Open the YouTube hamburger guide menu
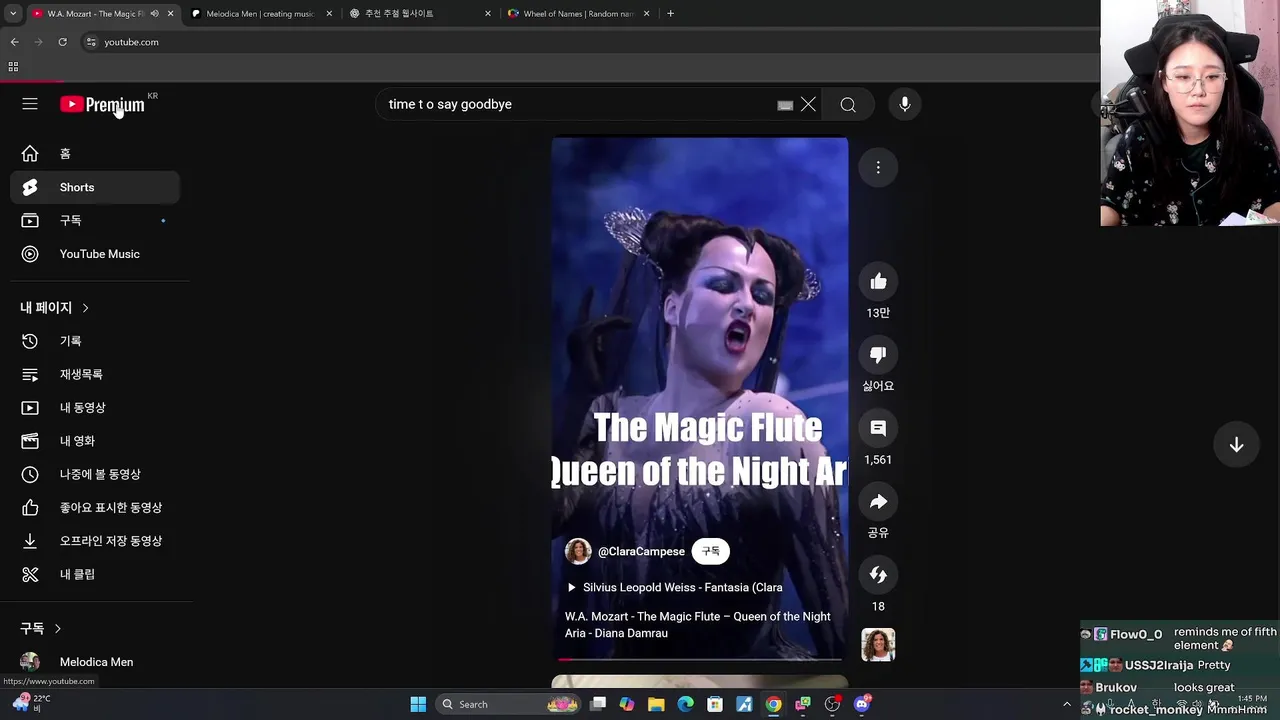1280x720 pixels. [x=30, y=104]
